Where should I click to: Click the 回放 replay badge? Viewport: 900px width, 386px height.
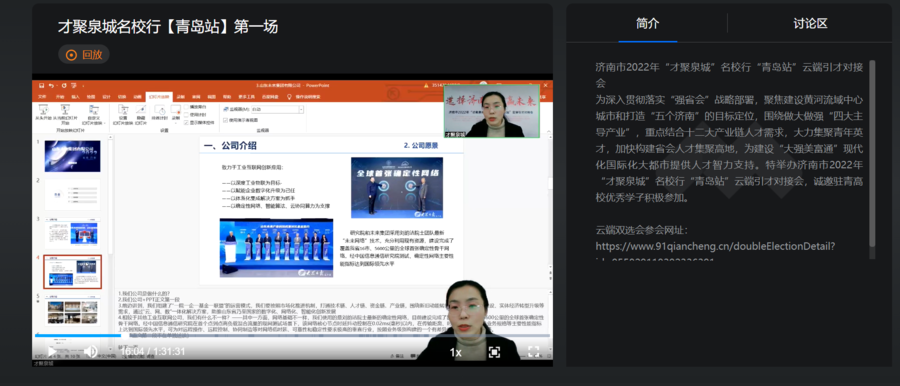[84, 55]
